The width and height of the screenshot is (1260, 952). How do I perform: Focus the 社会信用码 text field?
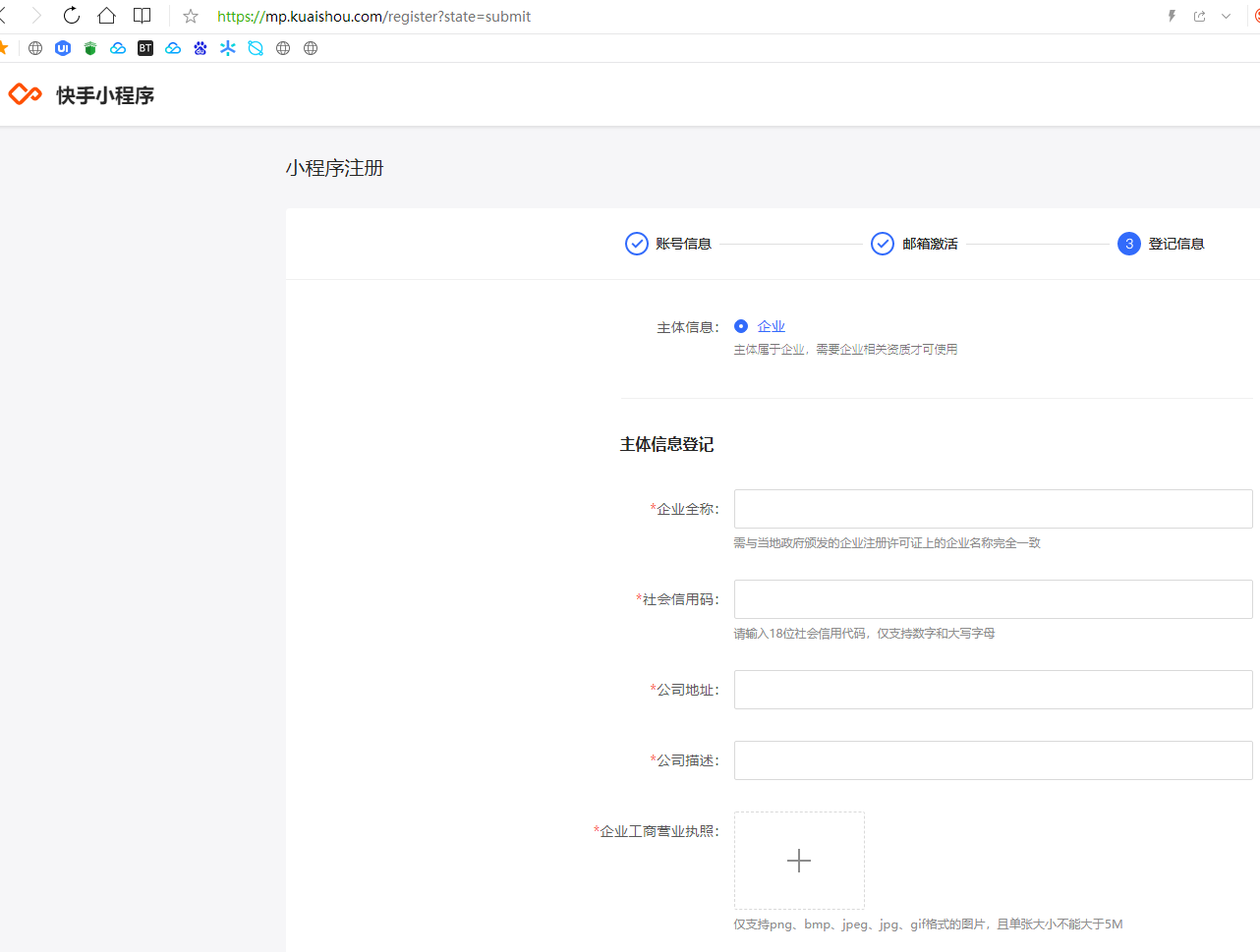click(993, 599)
